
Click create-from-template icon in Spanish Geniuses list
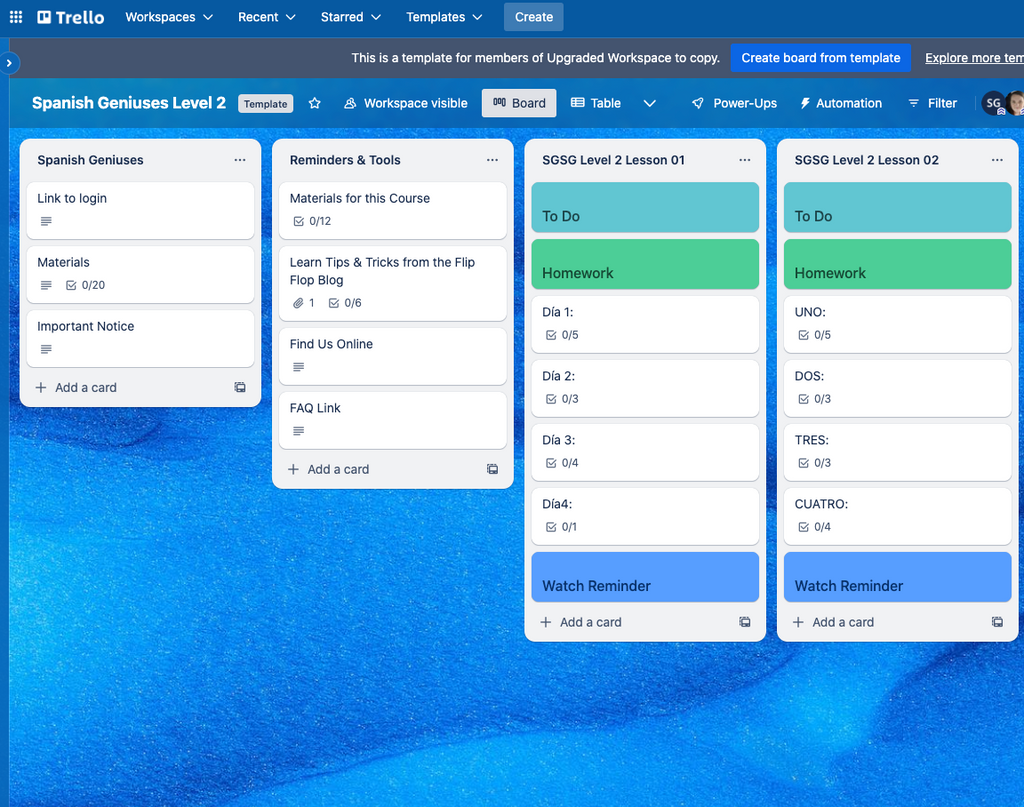pos(240,388)
